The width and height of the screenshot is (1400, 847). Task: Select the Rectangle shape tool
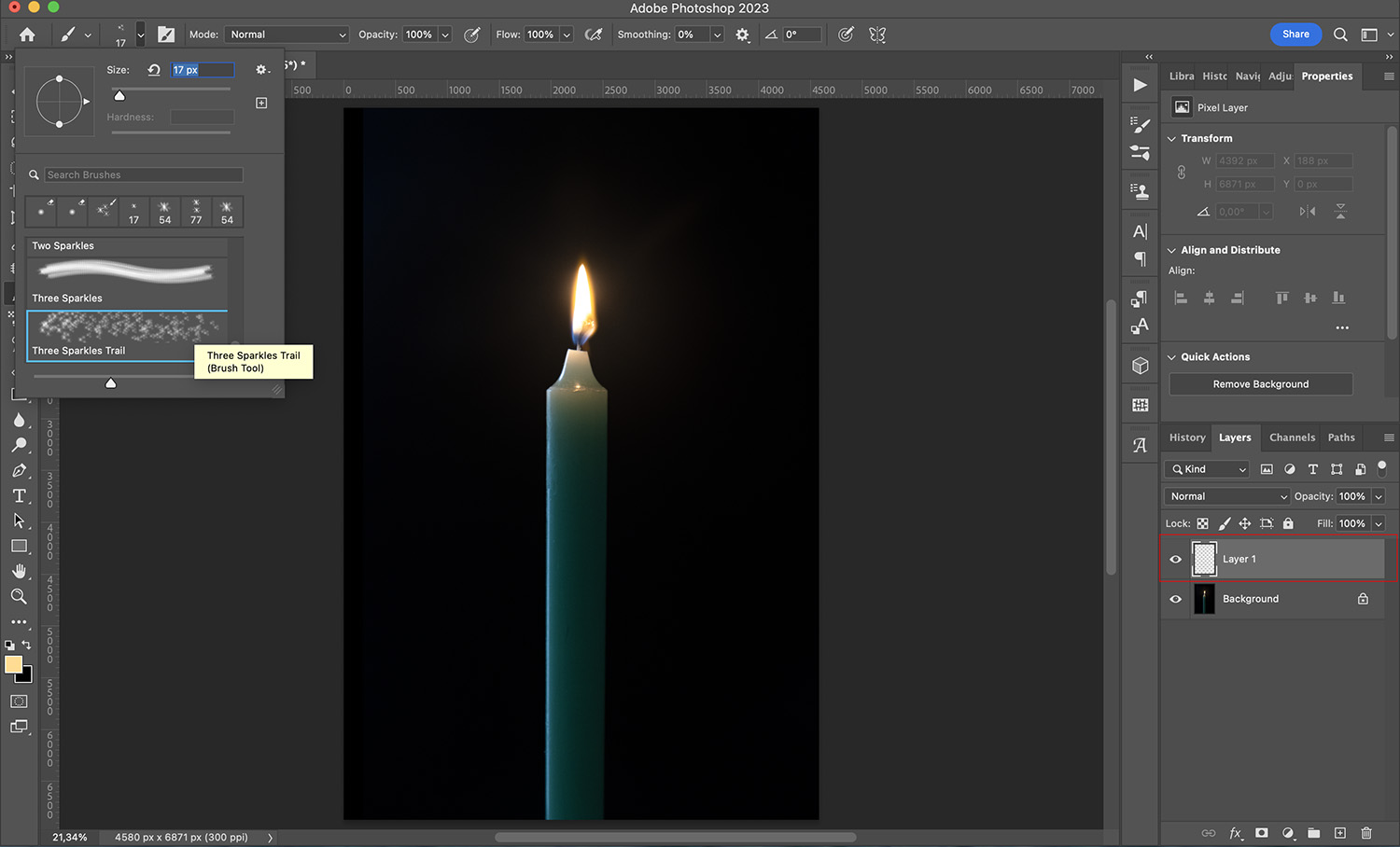click(19, 546)
